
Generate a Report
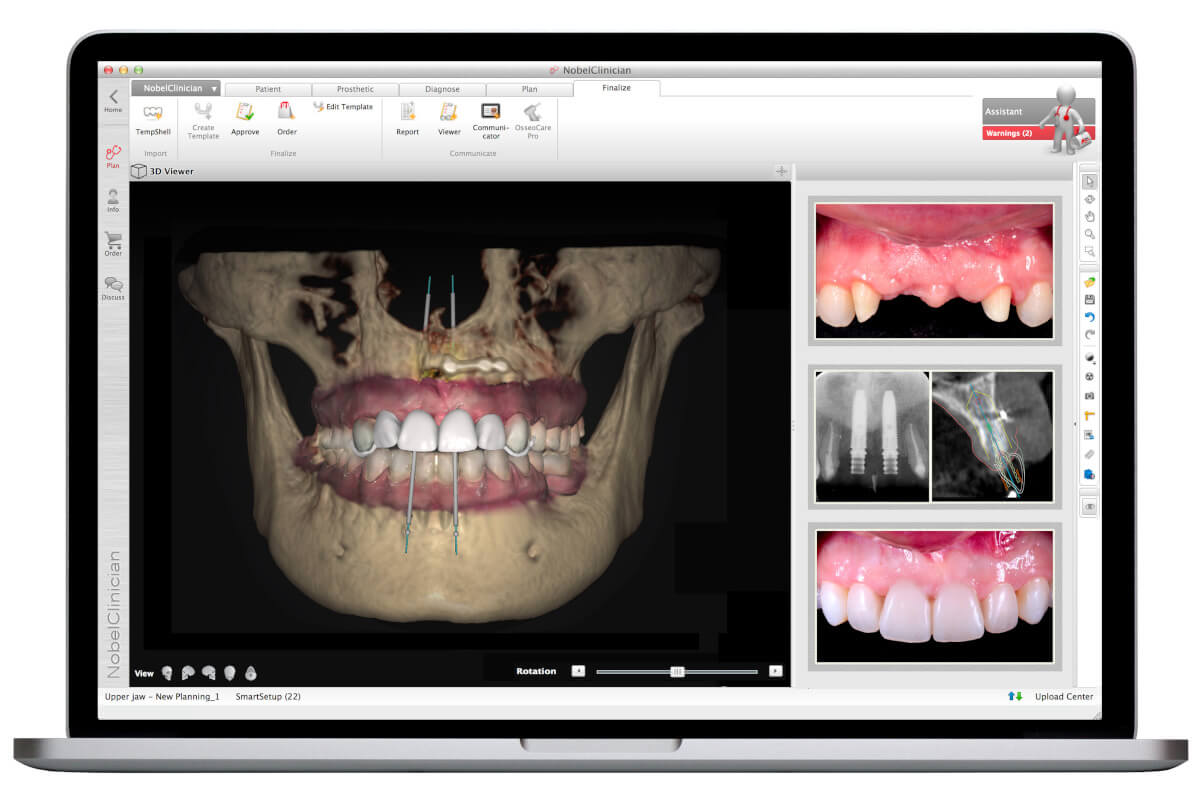(407, 119)
